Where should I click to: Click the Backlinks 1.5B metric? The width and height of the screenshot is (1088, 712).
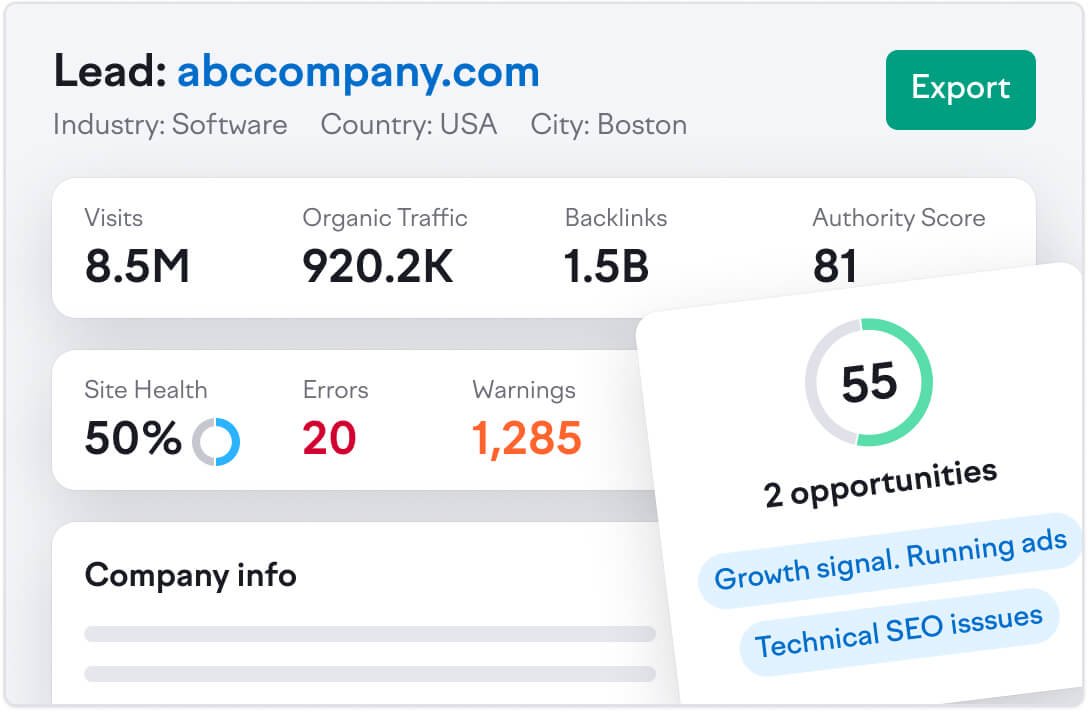607,267
